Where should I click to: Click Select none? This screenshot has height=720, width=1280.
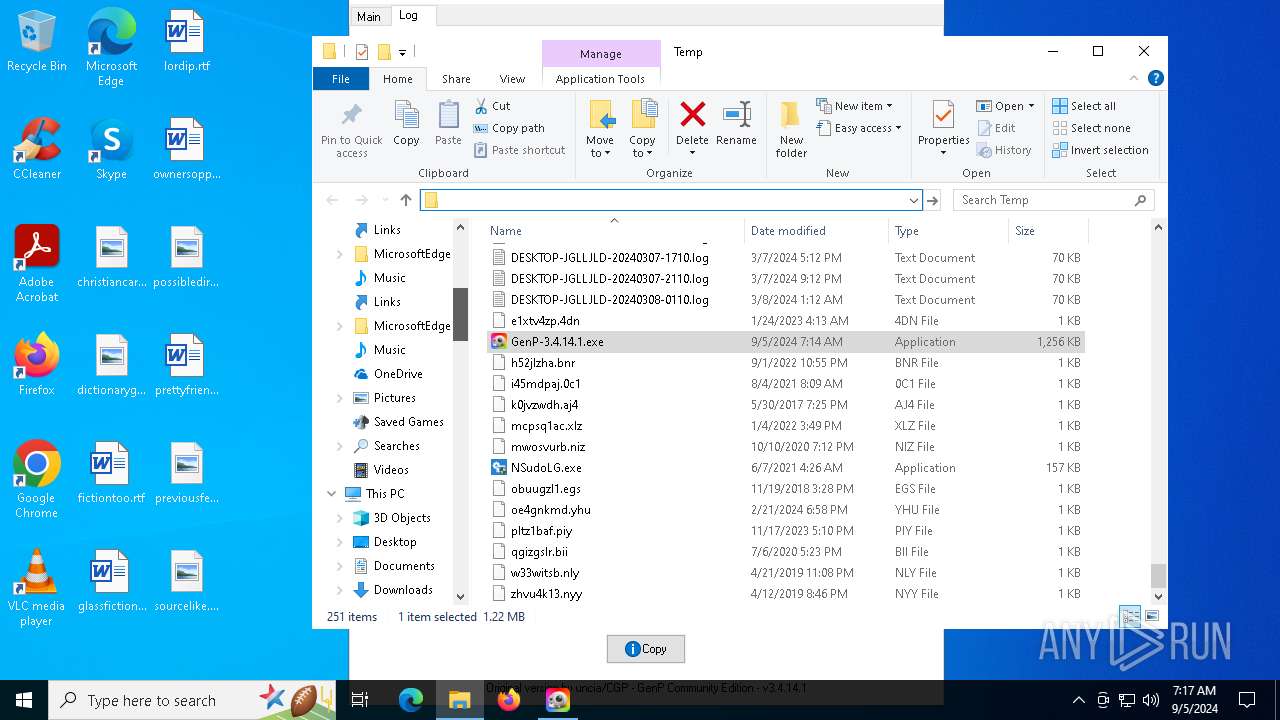pos(1091,128)
